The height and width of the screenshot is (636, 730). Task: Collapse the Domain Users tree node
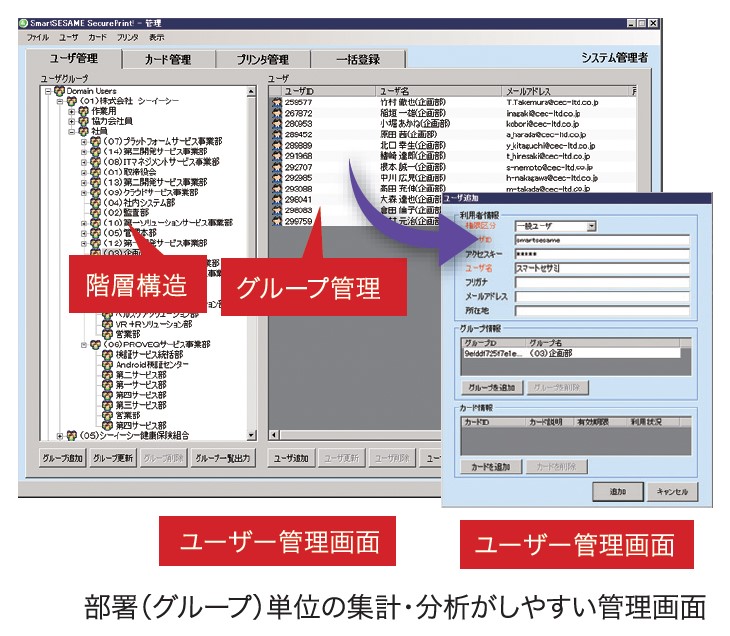tap(48, 91)
